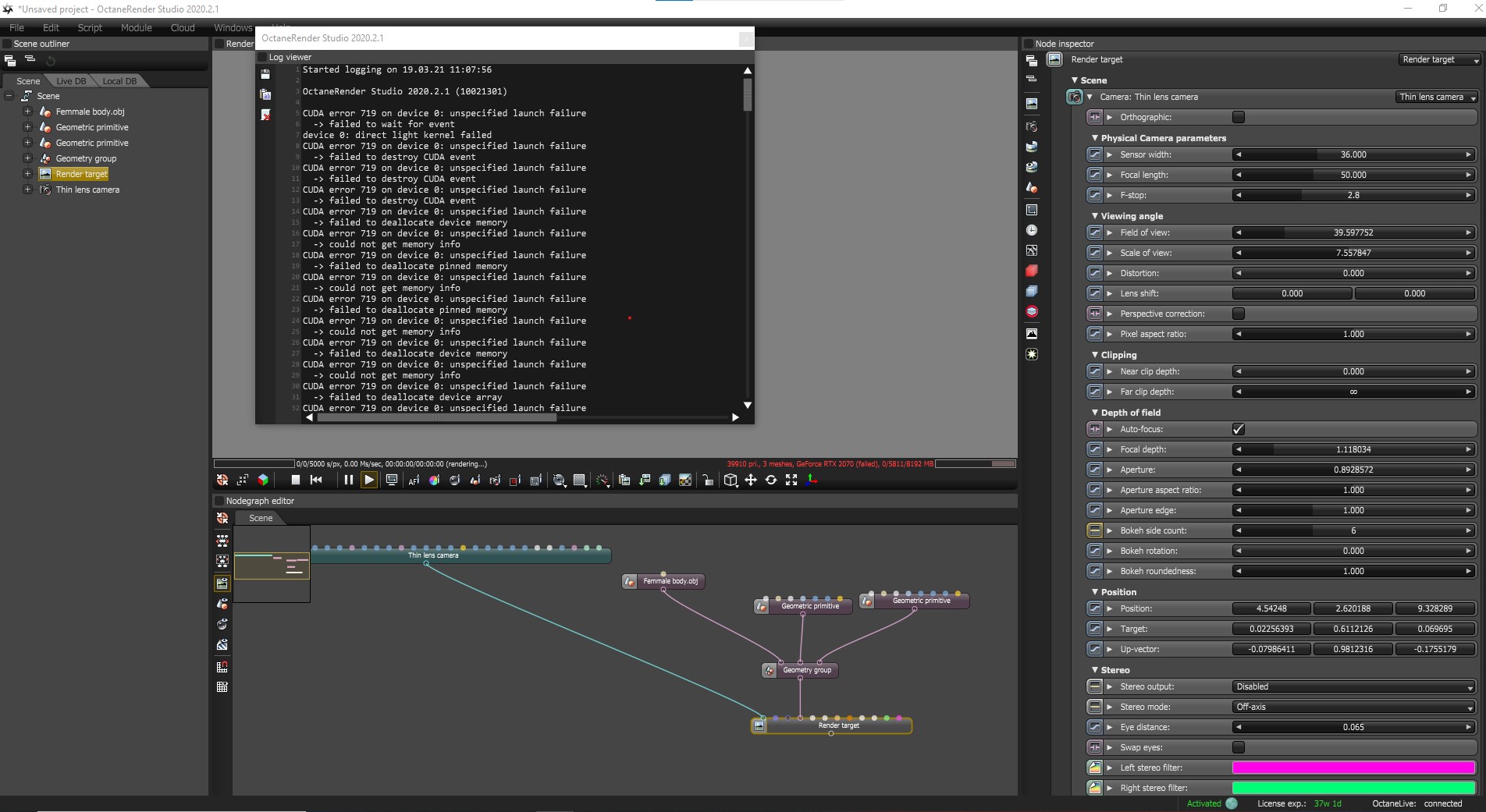Close the OctaneRender log viewer window
This screenshot has width=1486, height=812.
click(x=745, y=38)
